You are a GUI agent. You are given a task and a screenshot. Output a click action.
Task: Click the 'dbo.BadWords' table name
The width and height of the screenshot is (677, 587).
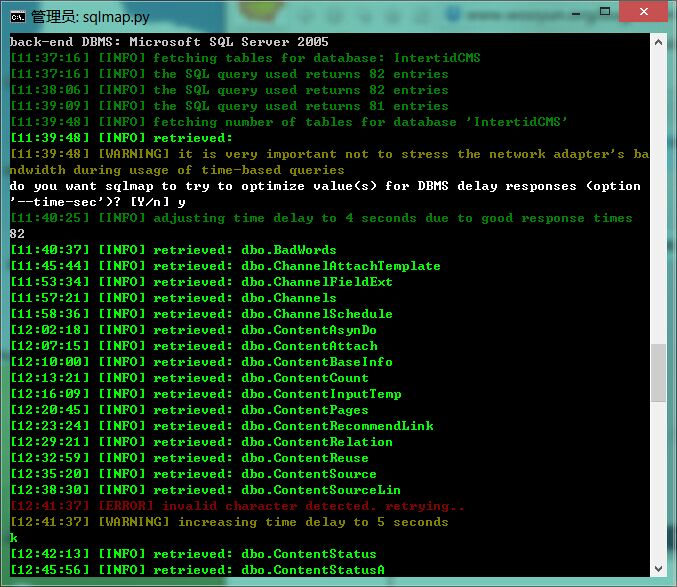[288, 250]
